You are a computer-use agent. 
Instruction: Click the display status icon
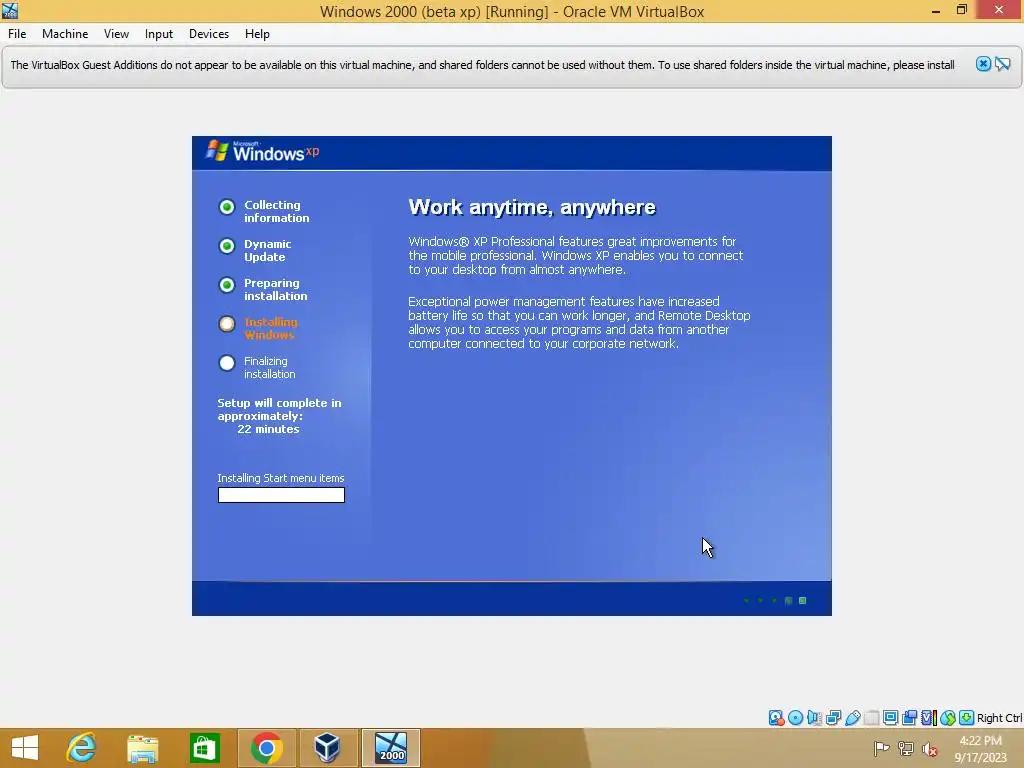click(x=890, y=718)
